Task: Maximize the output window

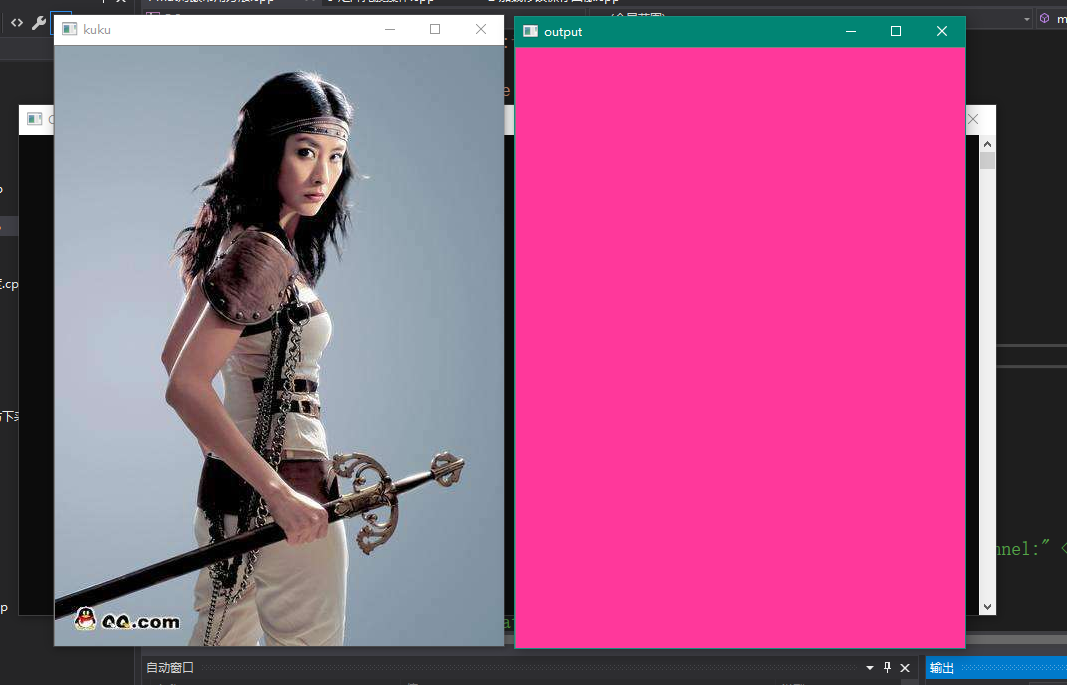Action: tap(896, 31)
